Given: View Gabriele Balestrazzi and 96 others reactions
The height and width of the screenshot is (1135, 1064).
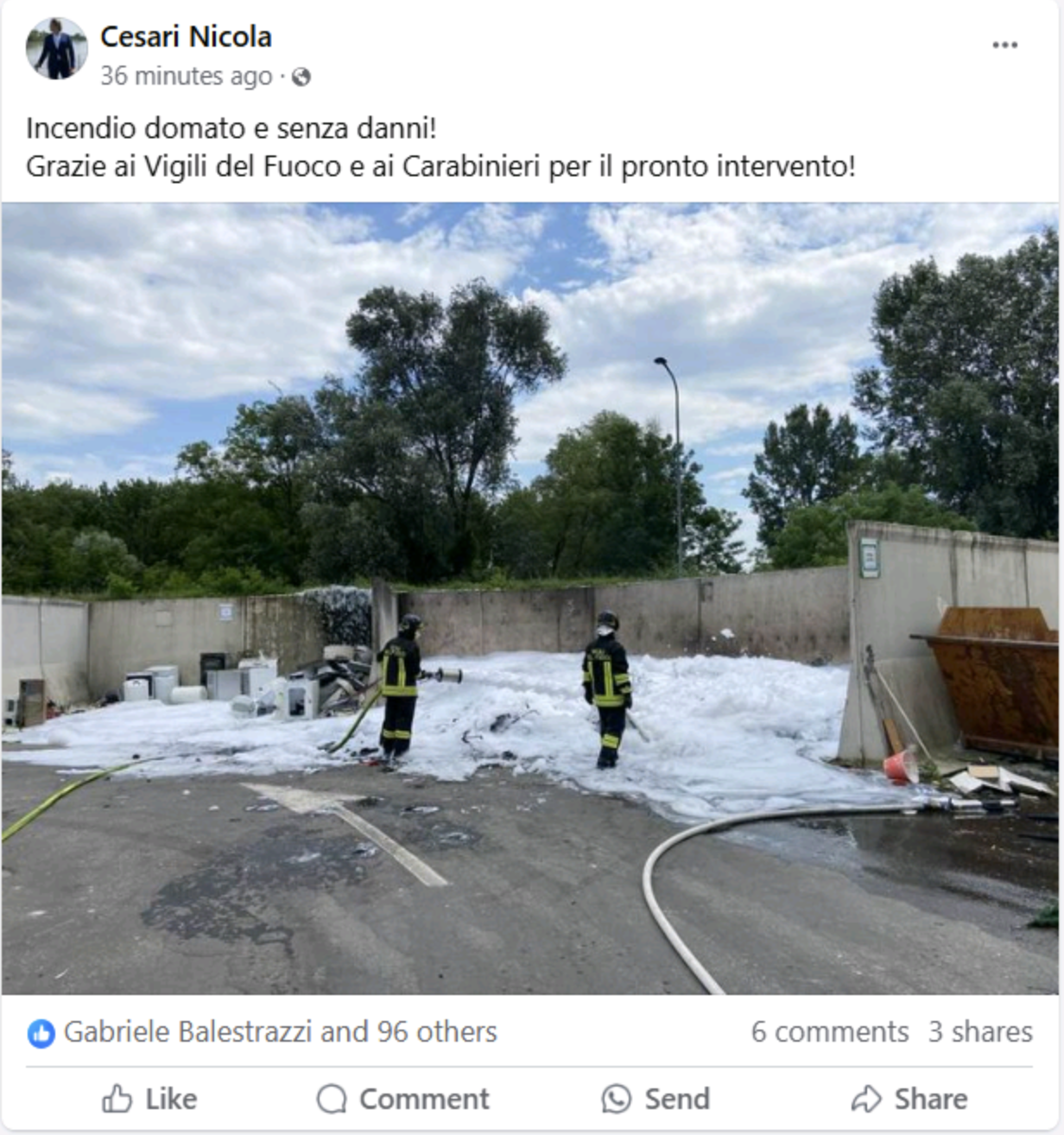Looking at the screenshot, I should 280,1031.
